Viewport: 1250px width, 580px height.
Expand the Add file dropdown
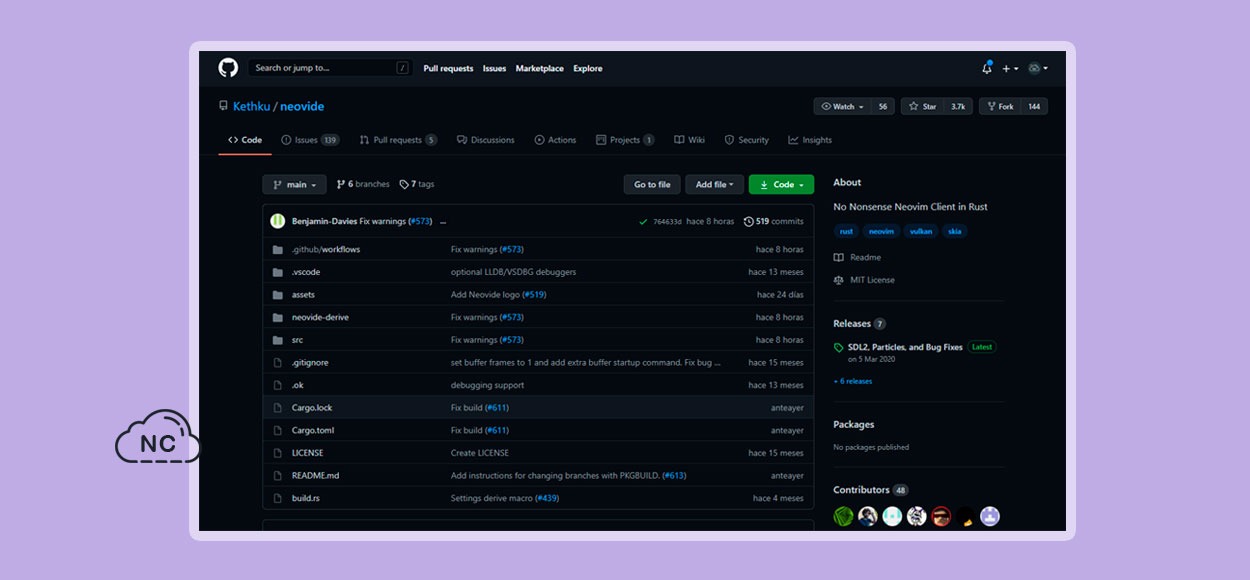coord(715,184)
